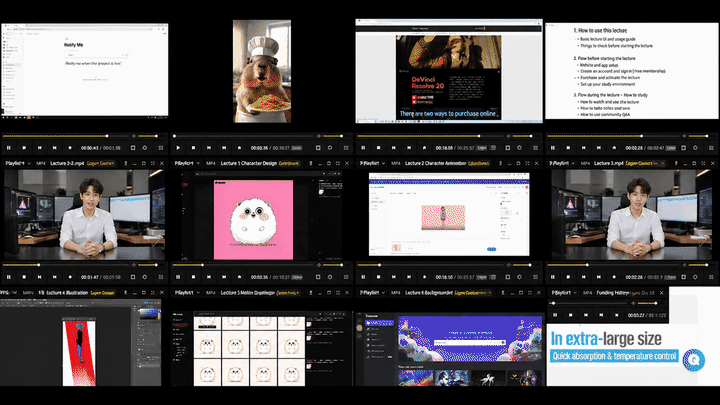This screenshot has height=405, width=720.
Task: Pause the DaVinci Resolve video player
Action: click(363, 148)
